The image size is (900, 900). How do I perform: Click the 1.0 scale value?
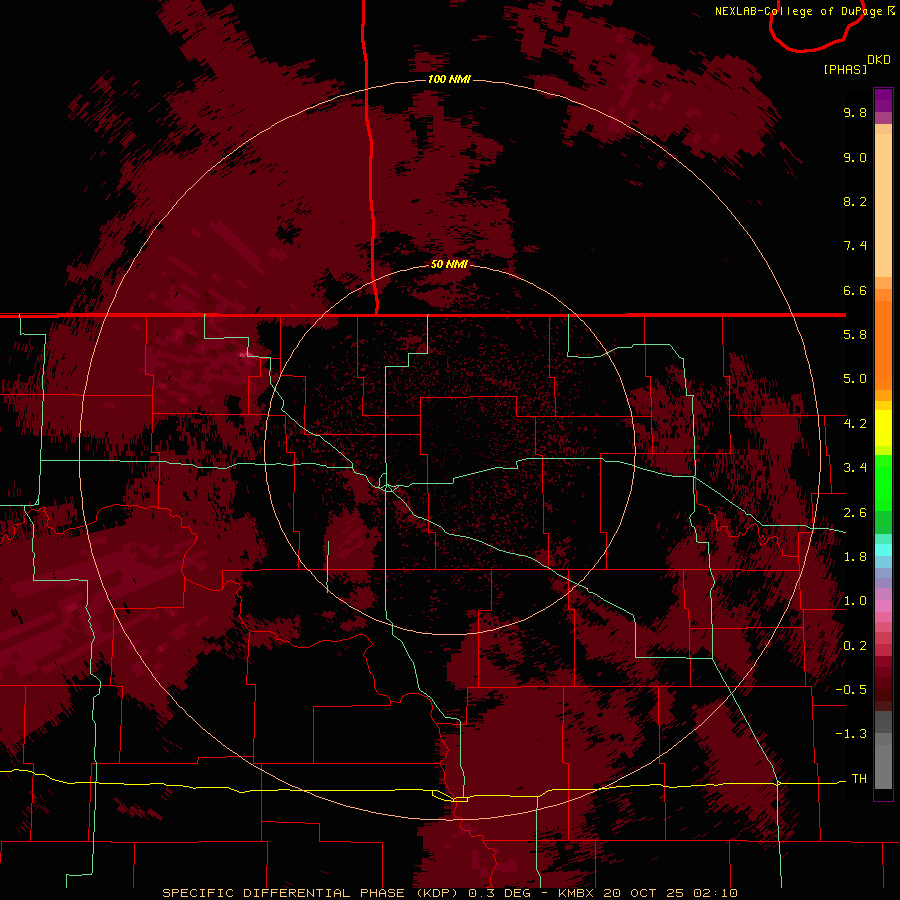[x=855, y=601]
